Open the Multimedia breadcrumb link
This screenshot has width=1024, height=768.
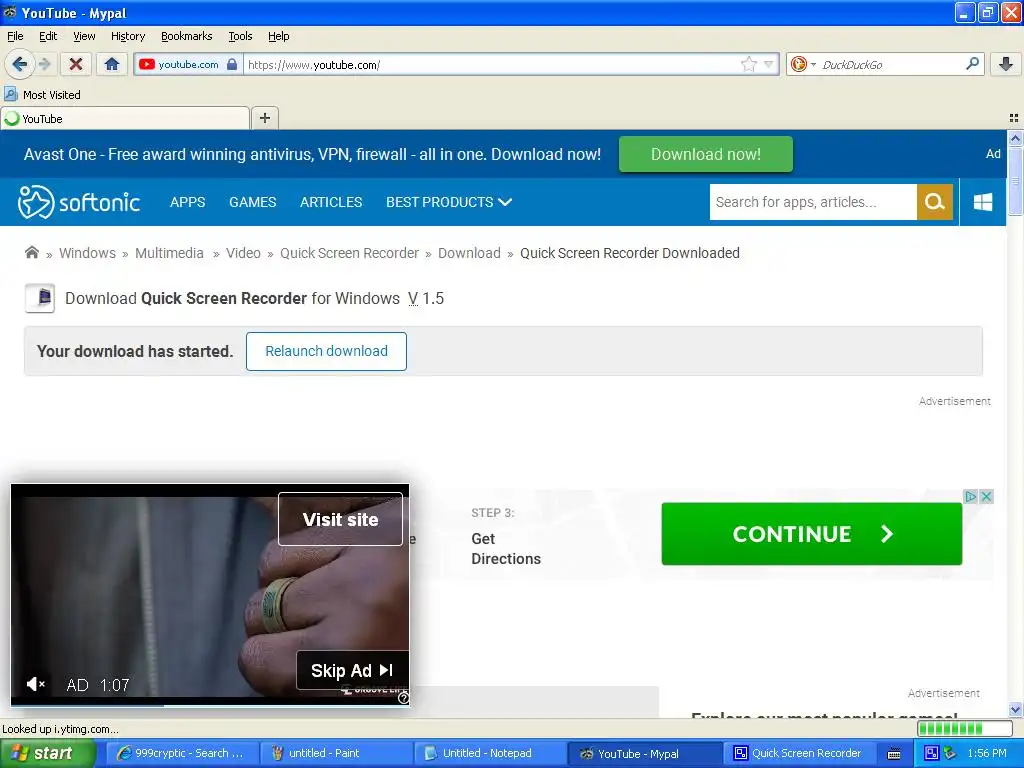169,253
